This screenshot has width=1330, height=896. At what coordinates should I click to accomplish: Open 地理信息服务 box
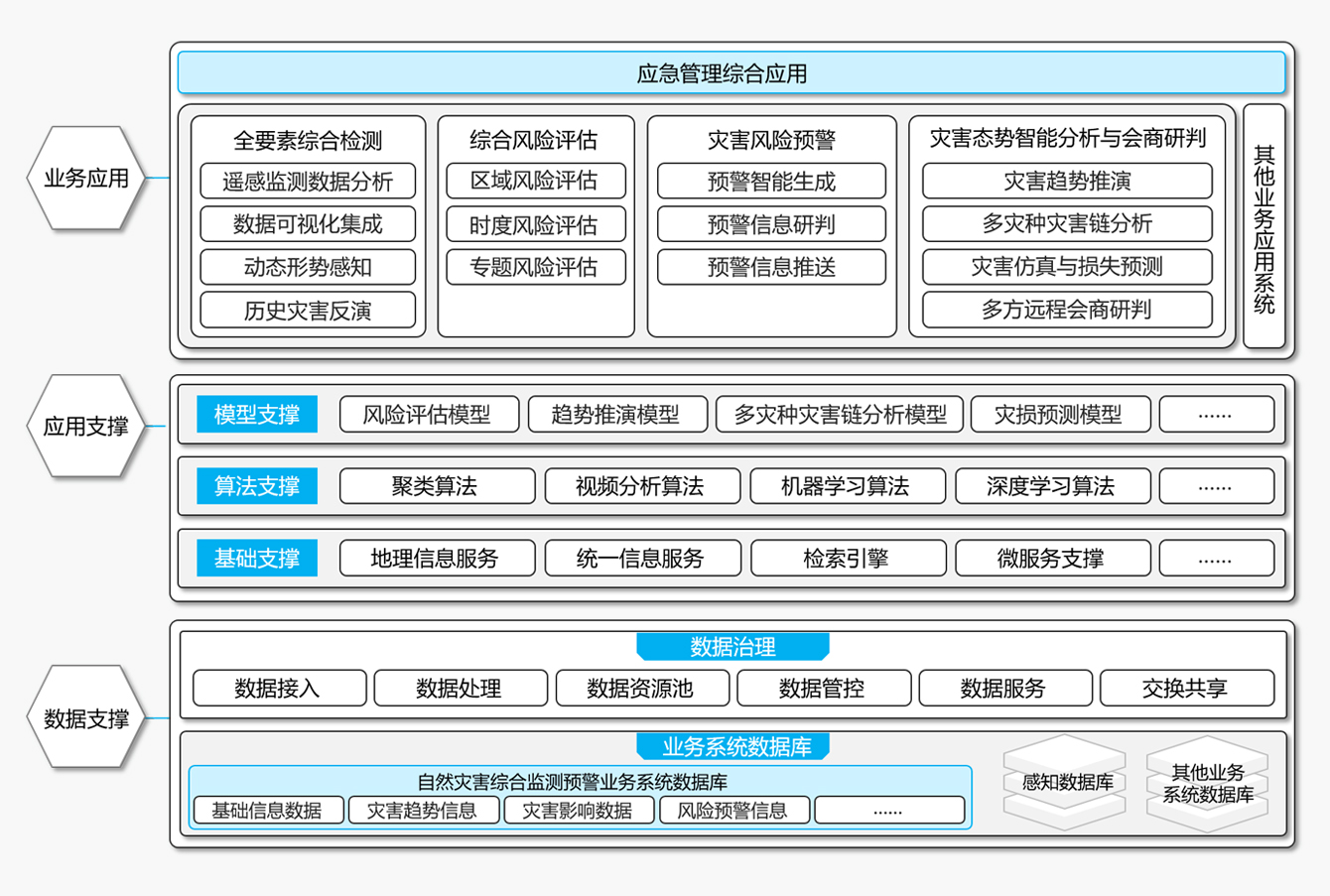tap(437, 559)
